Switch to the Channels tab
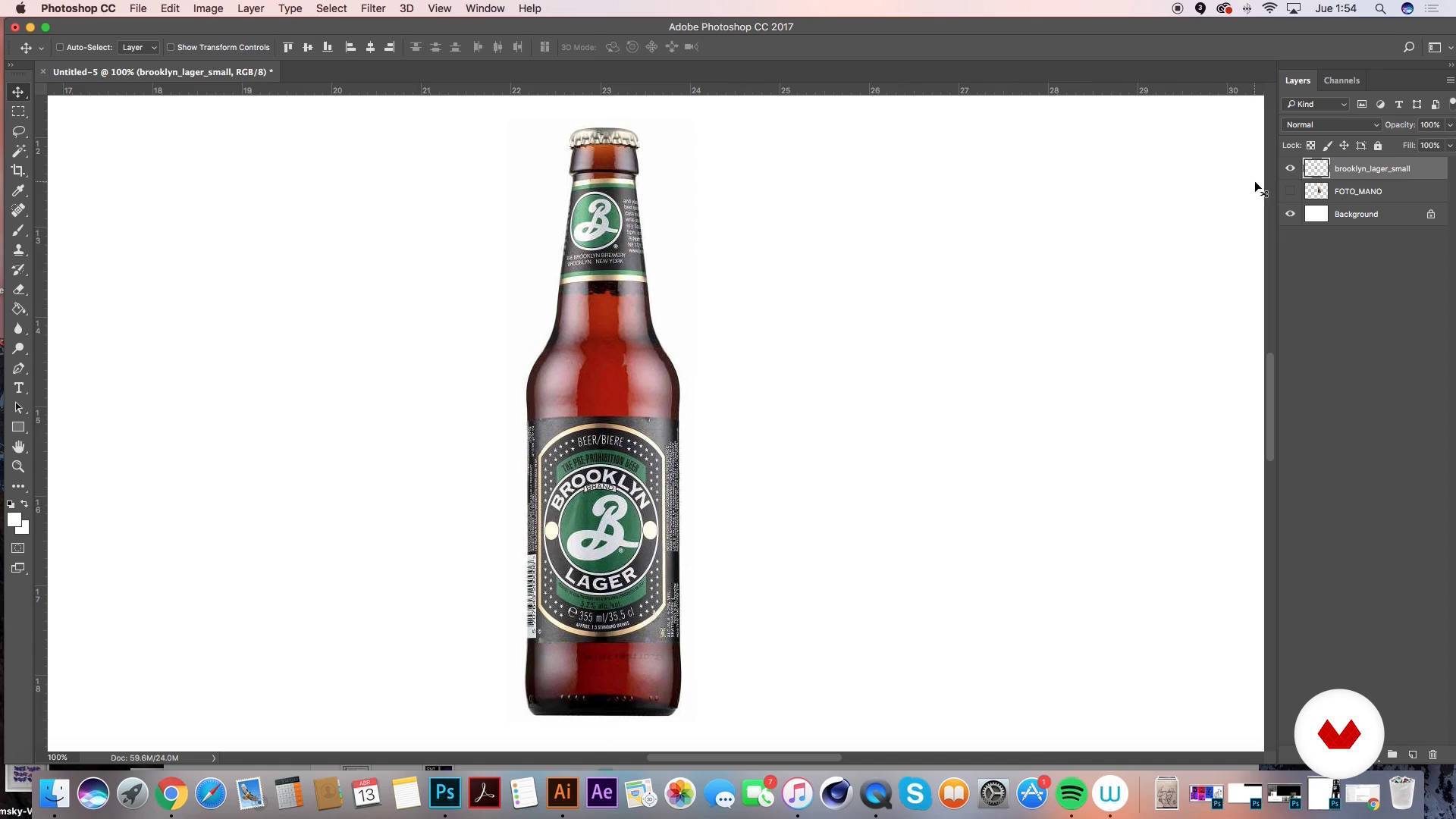 (1341, 80)
